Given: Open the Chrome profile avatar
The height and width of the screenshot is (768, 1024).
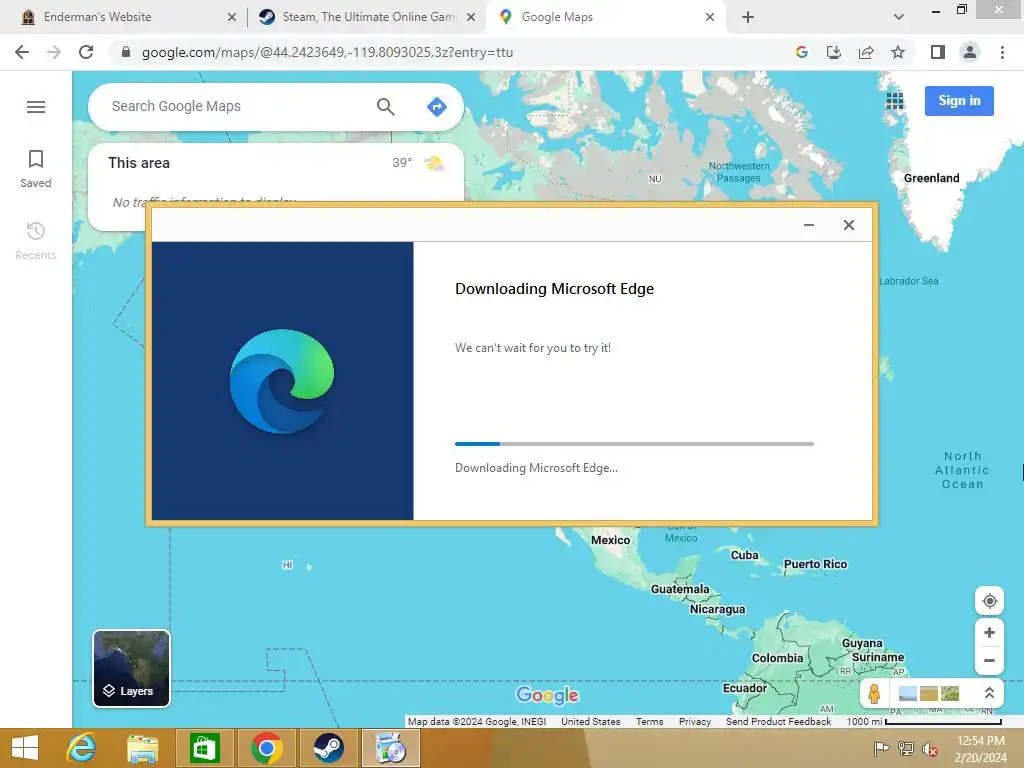Looking at the screenshot, I should (970, 52).
